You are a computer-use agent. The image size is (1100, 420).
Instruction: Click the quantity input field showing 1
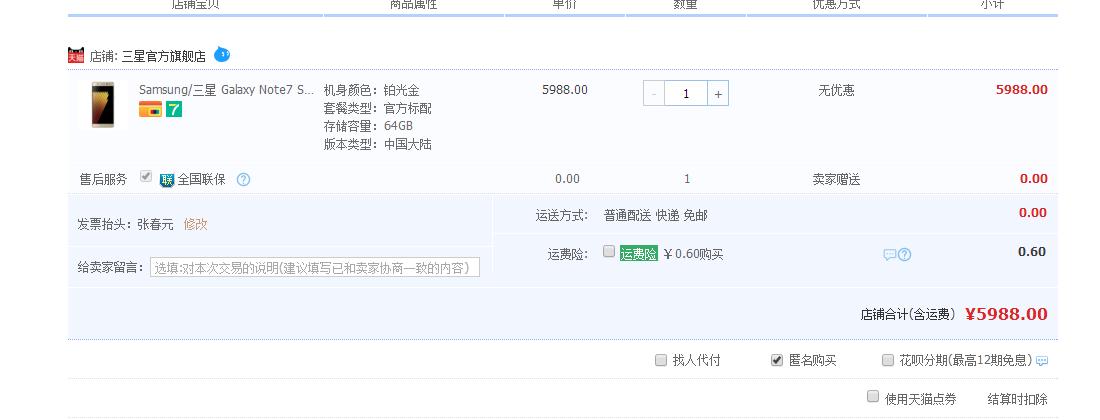click(685, 94)
